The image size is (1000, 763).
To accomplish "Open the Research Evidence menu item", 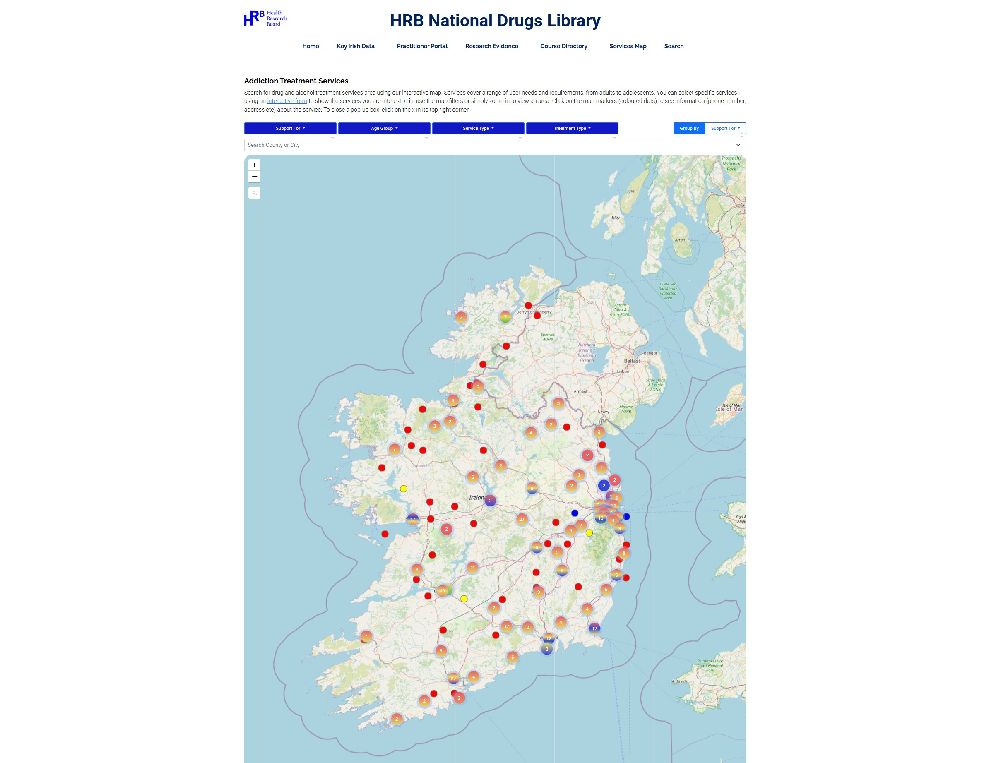I will pos(492,46).
